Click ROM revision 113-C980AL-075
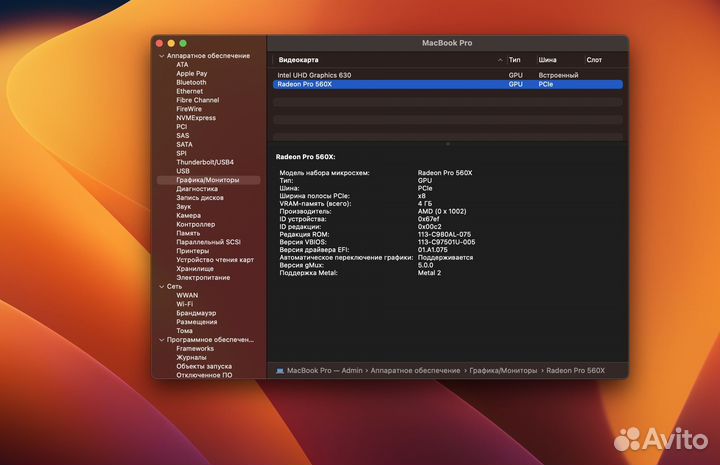 [x=444, y=235]
